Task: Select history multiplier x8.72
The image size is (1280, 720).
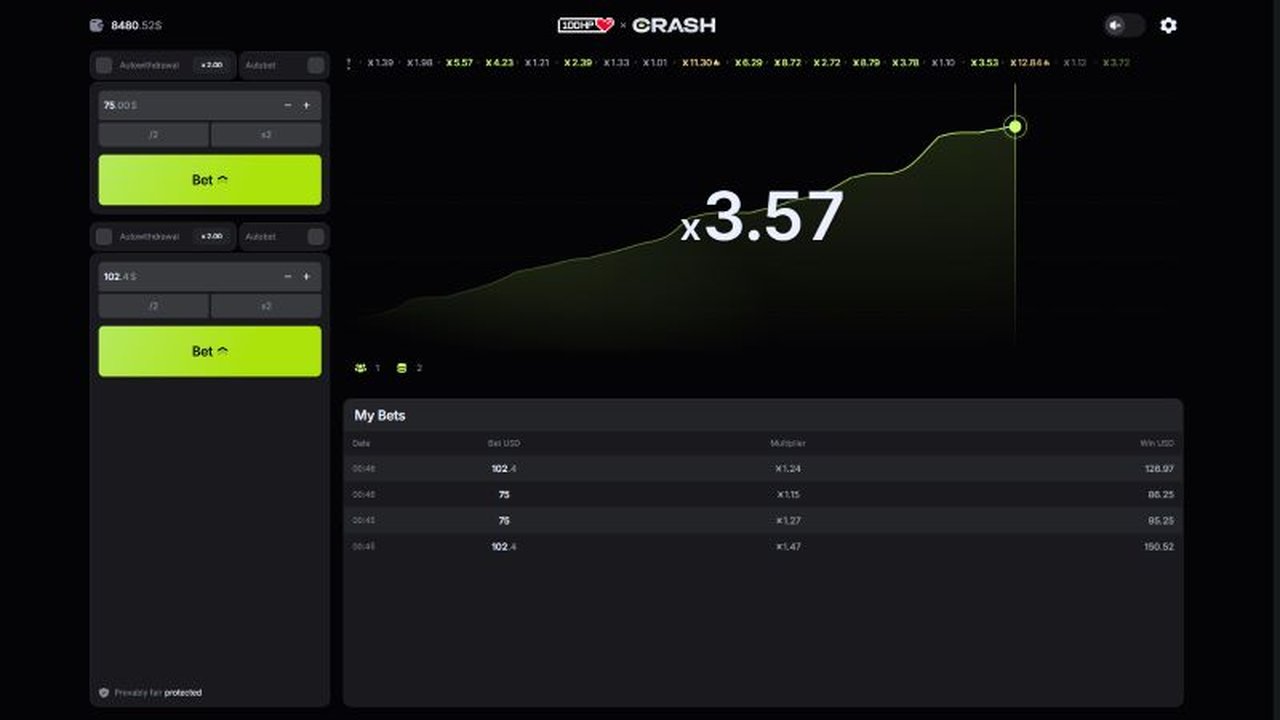Action: pyautogui.click(x=787, y=63)
